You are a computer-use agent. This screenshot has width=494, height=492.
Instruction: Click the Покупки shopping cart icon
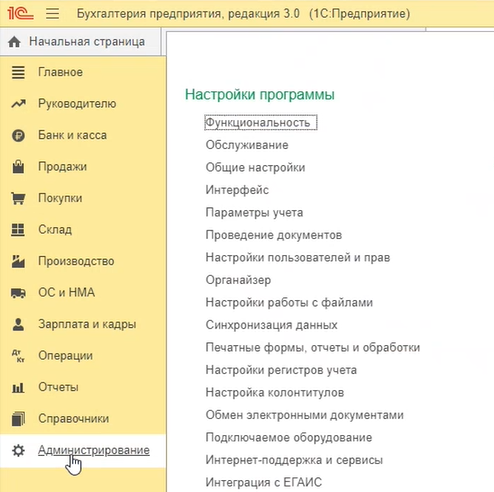click(x=18, y=198)
